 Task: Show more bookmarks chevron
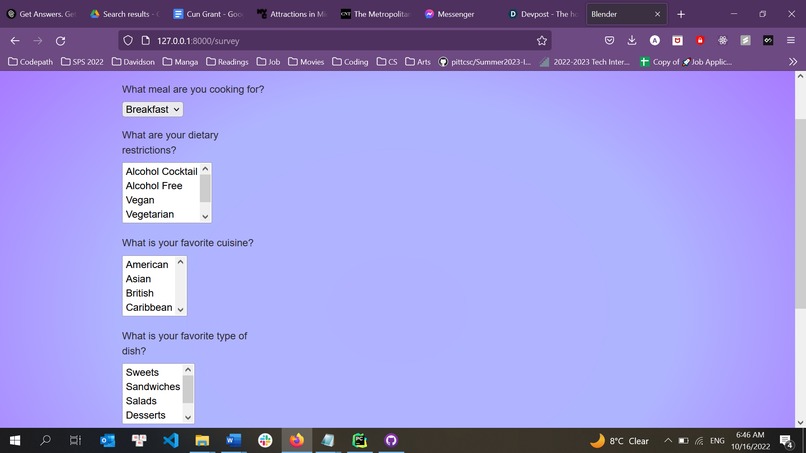[x=793, y=62]
